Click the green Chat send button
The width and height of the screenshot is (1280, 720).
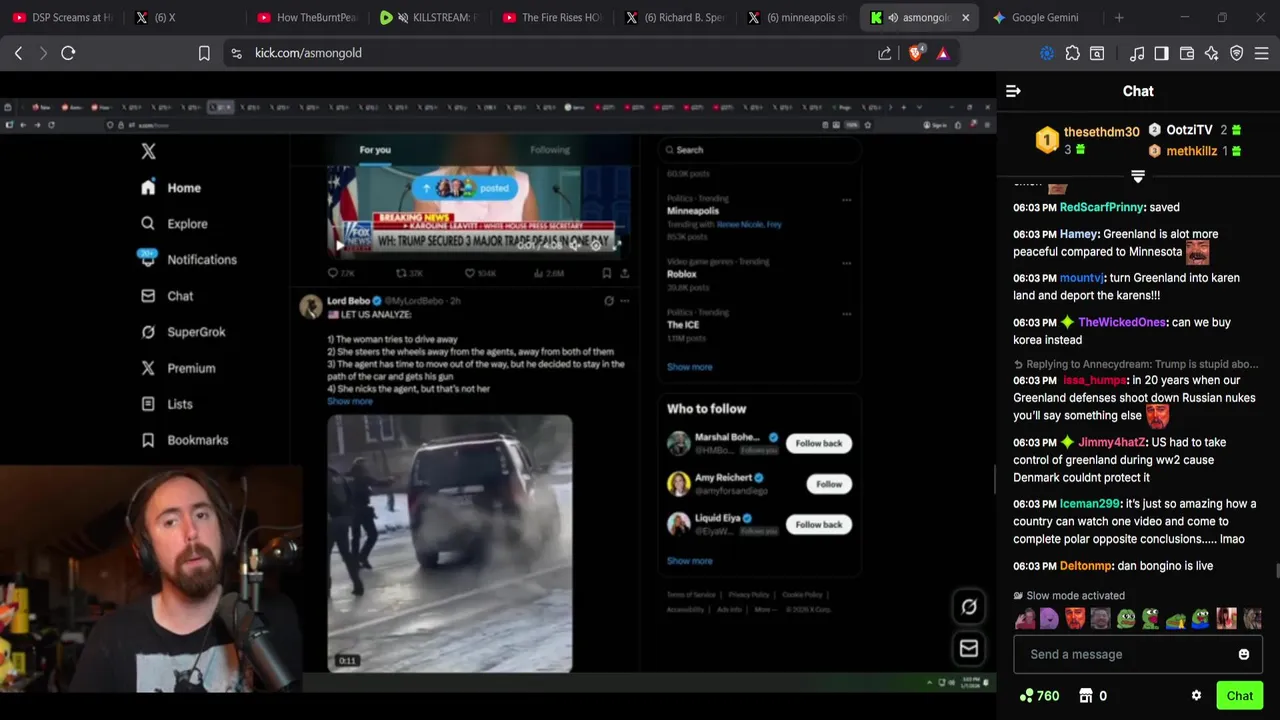(x=1240, y=696)
